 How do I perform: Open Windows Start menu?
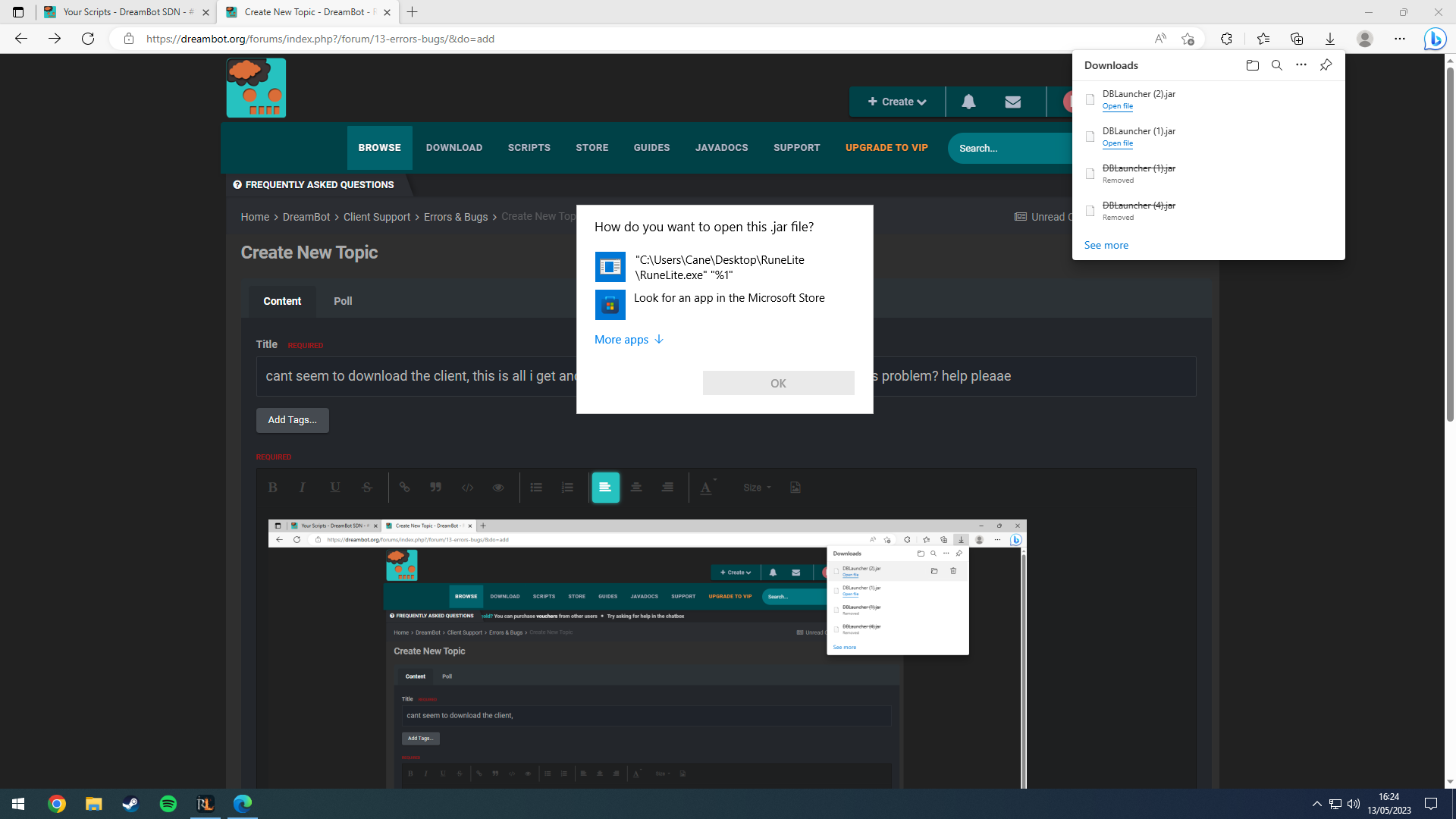(x=18, y=804)
